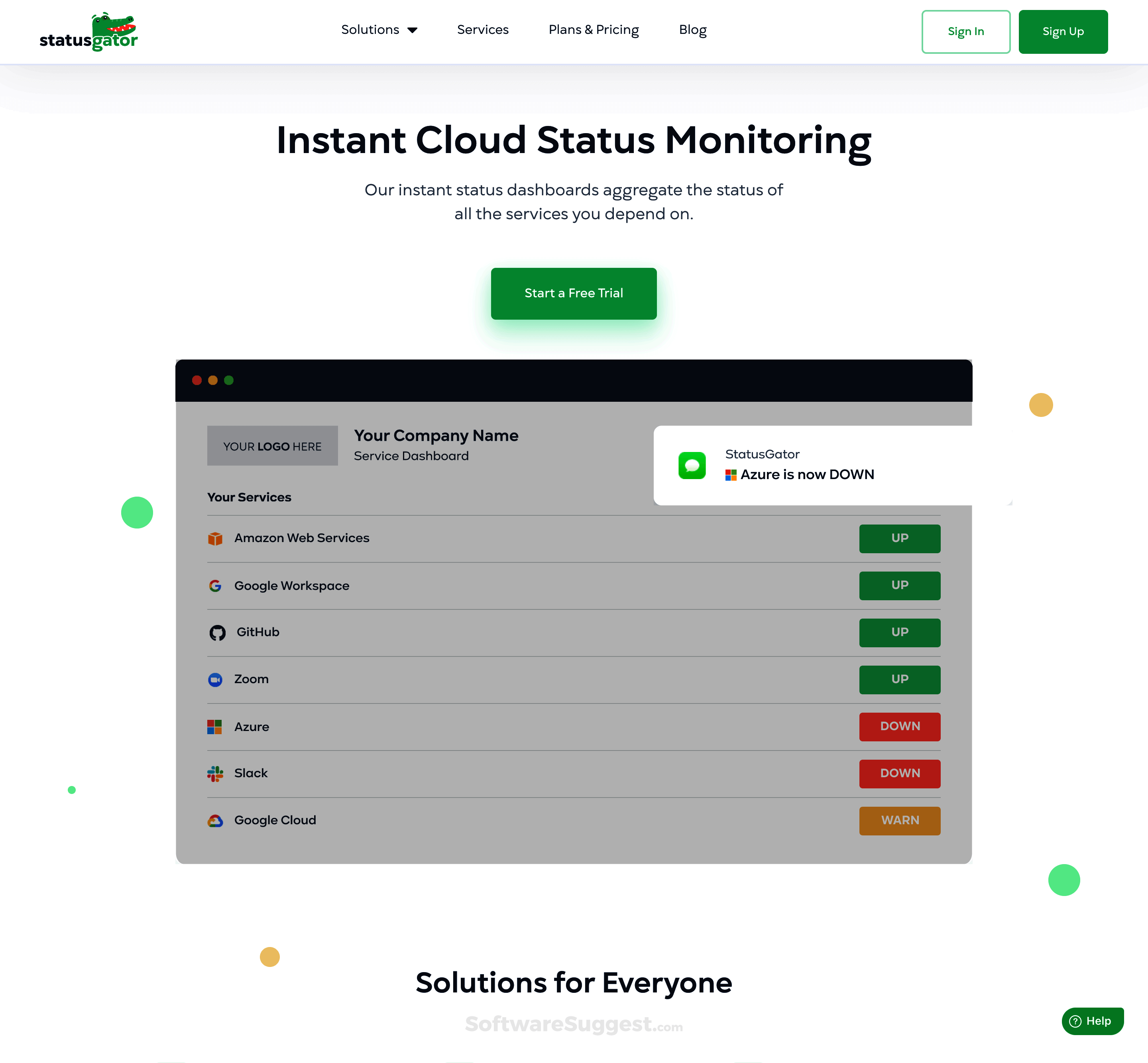The height and width of the screenshot is (1063, 1148).
Task: Click the Slack icon in the services list
Action: tap(215, 774)
